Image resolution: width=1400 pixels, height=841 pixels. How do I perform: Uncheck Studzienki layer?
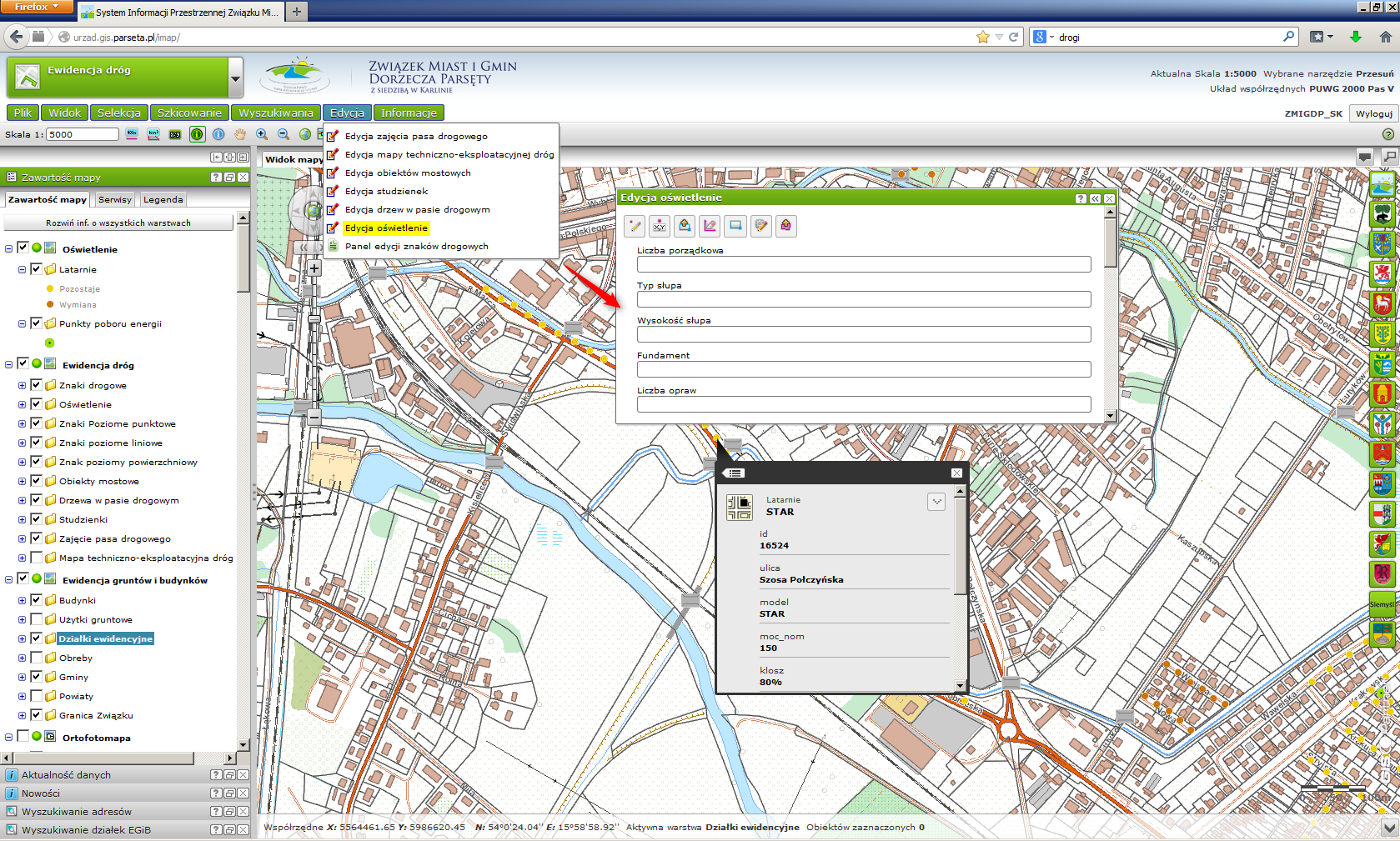tap(36, 518)
